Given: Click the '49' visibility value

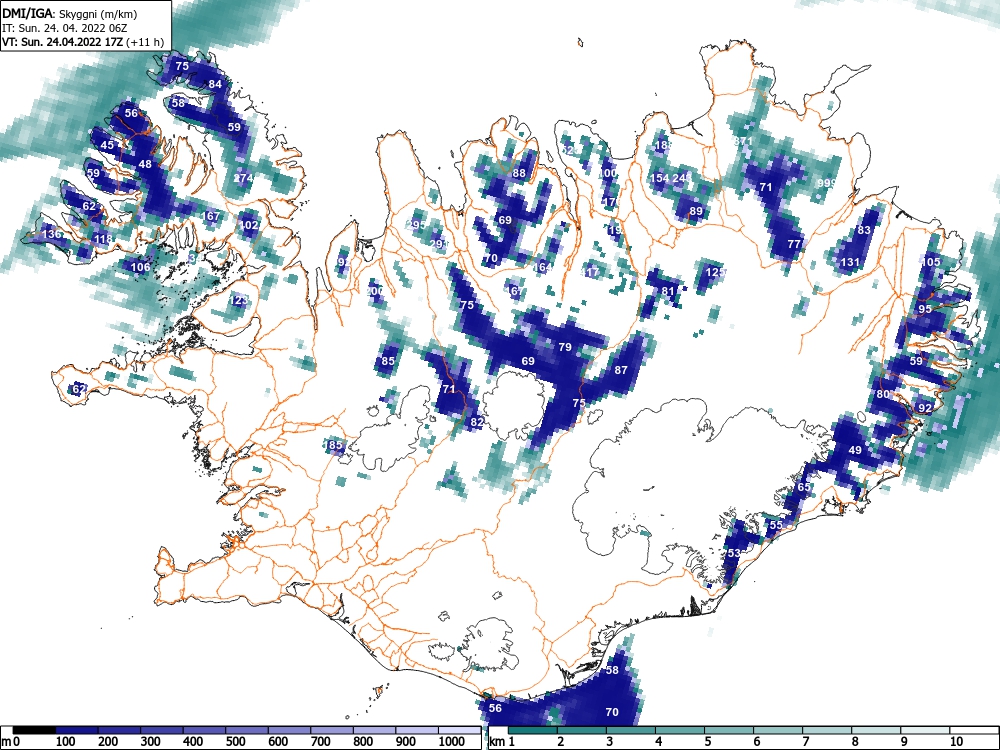Looking at the screenshot, I should (x=855, y=450).
